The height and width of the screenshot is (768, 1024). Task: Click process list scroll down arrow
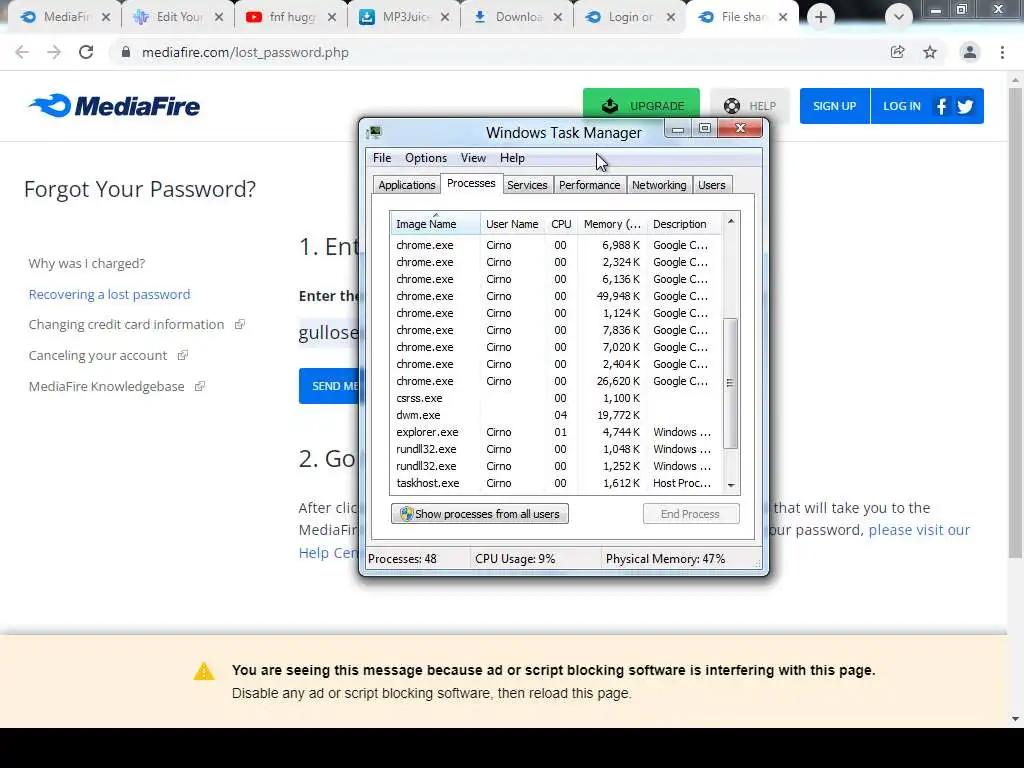pyautogui.click(x=731, y=485)
